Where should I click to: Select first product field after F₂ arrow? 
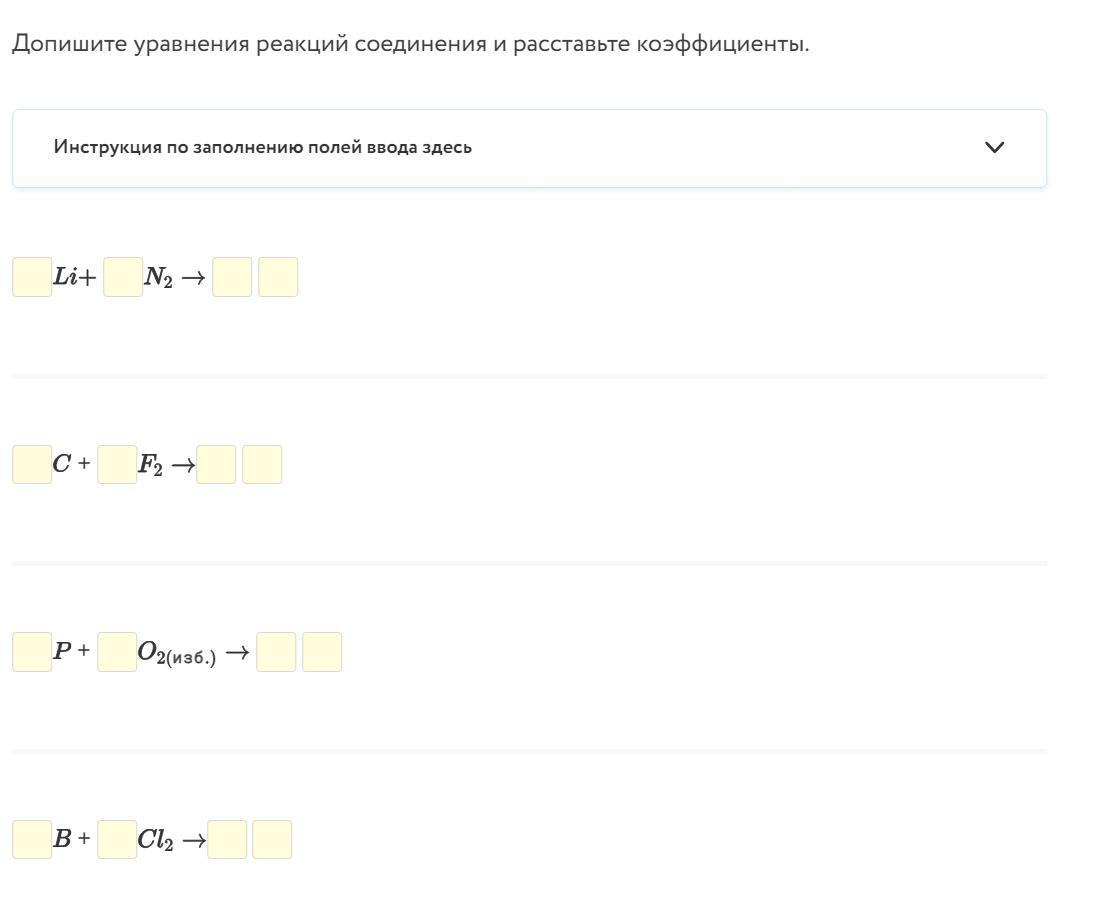click(216, 464)
